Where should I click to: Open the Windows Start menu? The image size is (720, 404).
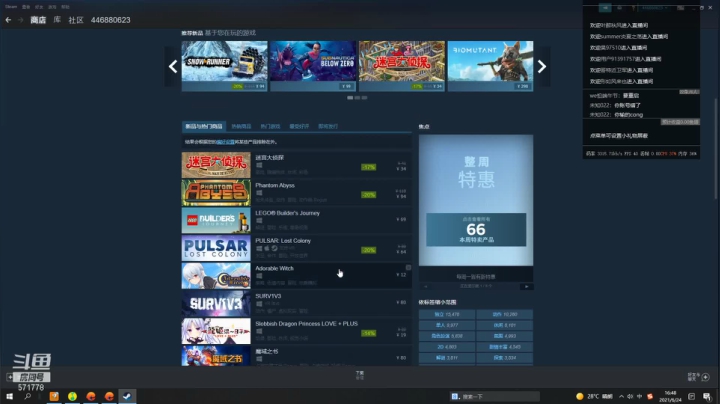pyautogui.click(x=9, y=396)
